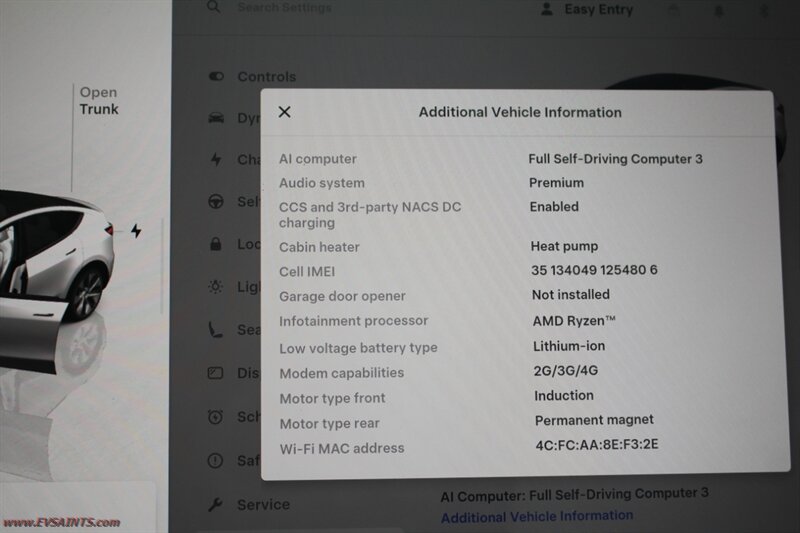Open the Service menu item

[262, 505]
